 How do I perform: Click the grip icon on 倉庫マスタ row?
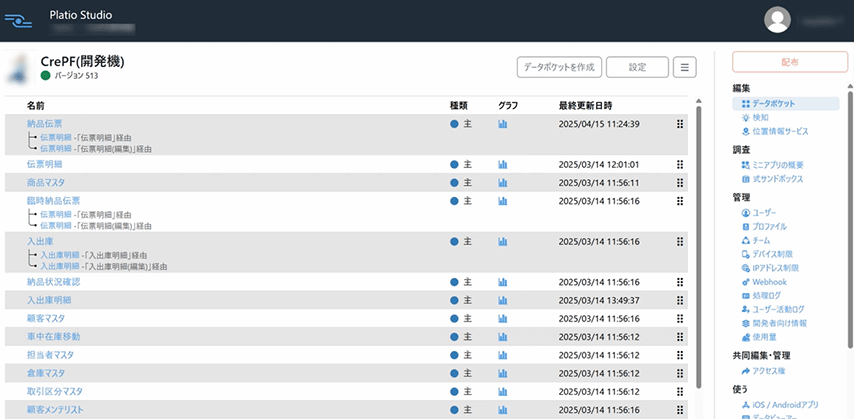[680, 373]
